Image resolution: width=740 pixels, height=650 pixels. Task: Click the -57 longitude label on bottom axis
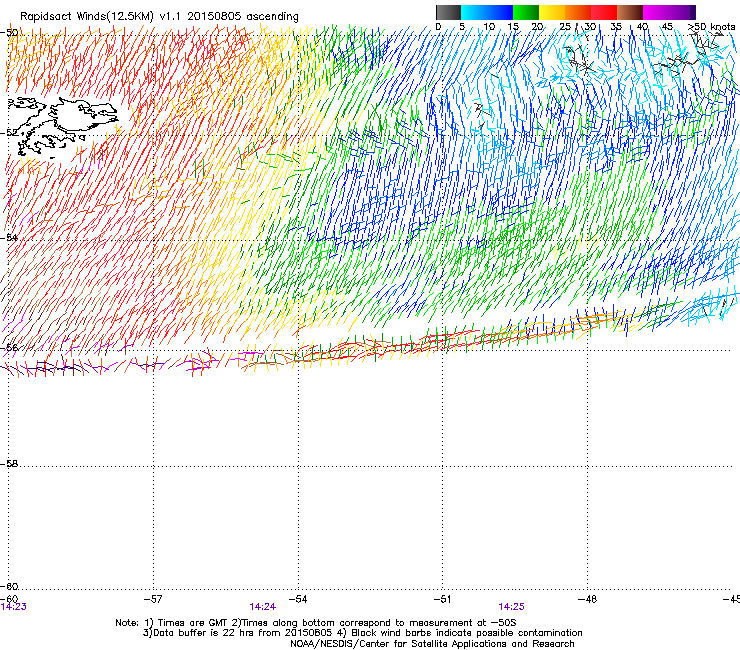tap(152, 599)
